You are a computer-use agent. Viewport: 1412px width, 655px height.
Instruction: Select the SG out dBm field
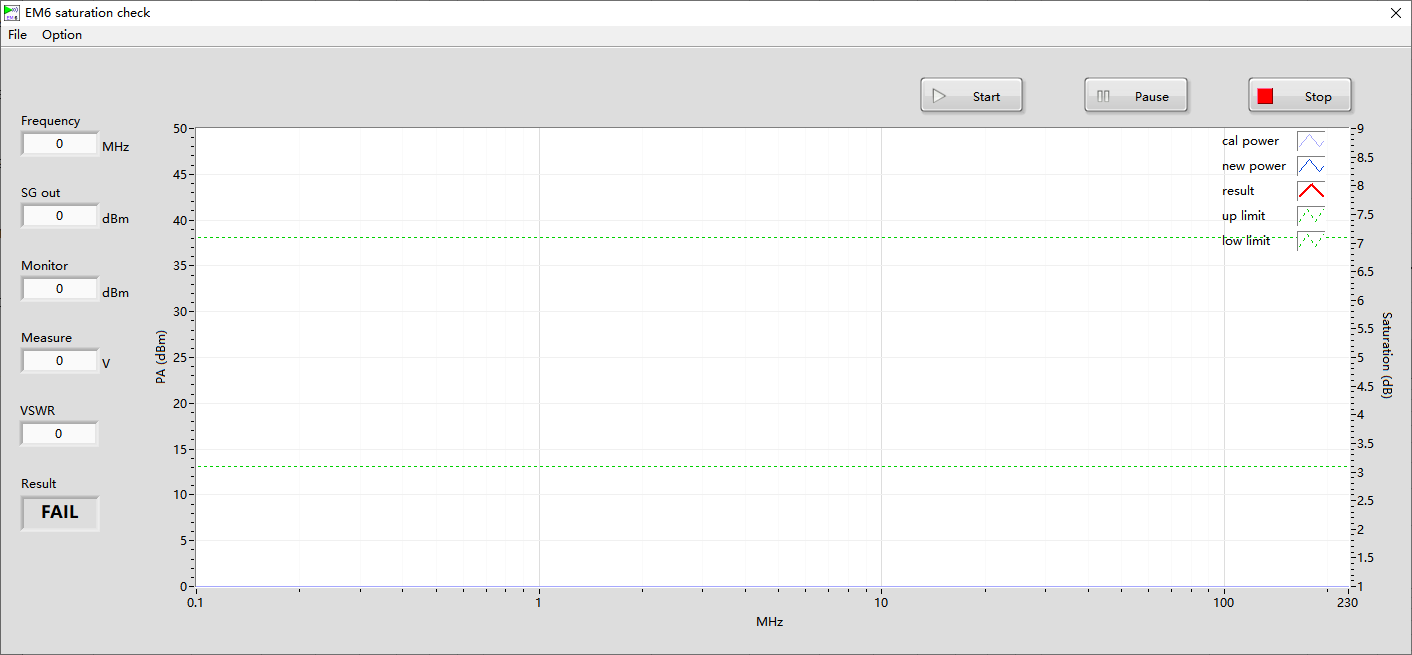pos(60,216)
